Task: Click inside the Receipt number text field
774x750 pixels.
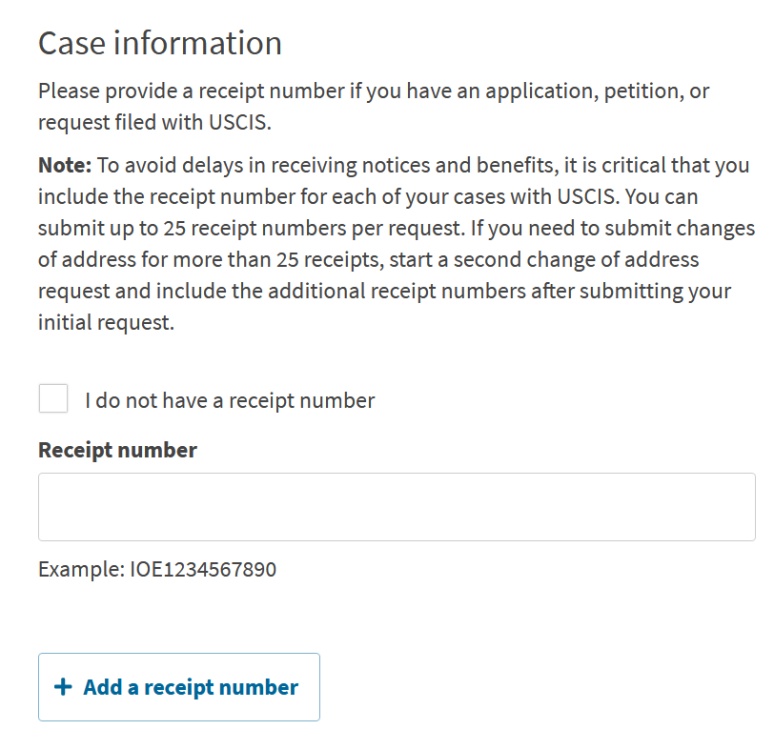Action: click(x=396, y=507)
